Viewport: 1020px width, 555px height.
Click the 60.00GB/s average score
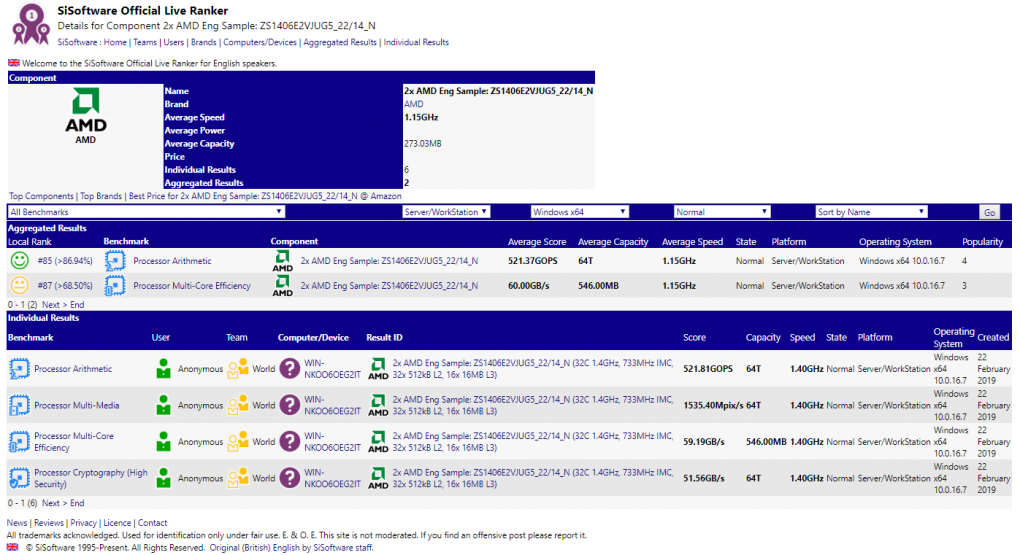[x=529, y=286]
